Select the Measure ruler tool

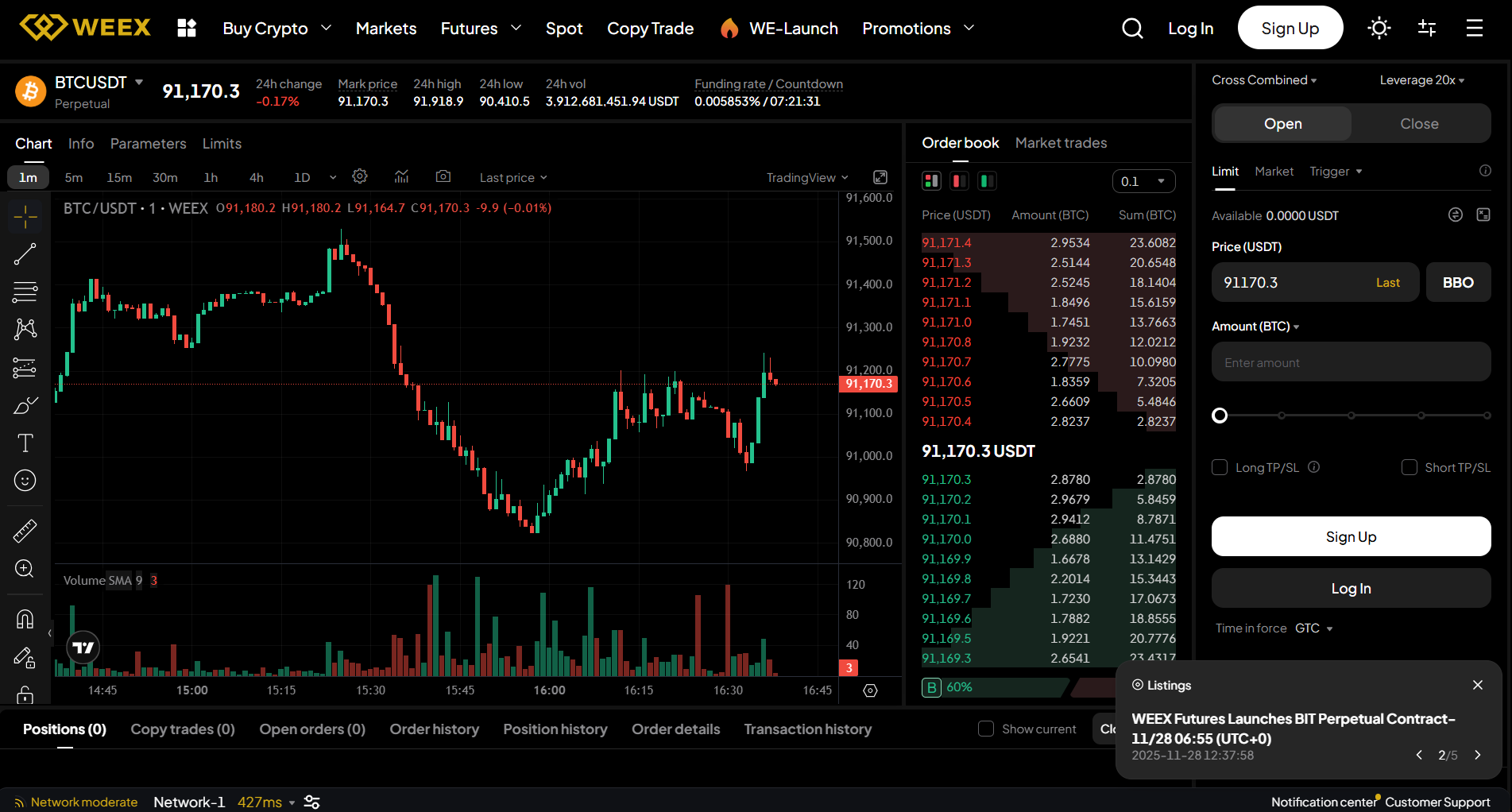coord(25,530)
